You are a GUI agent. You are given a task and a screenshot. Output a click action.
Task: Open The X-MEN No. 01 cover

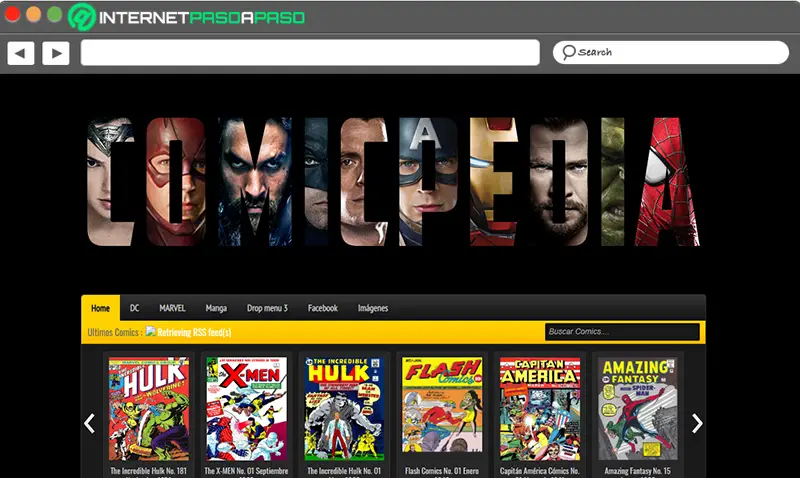pyautogui.click(x=246, y=409)
